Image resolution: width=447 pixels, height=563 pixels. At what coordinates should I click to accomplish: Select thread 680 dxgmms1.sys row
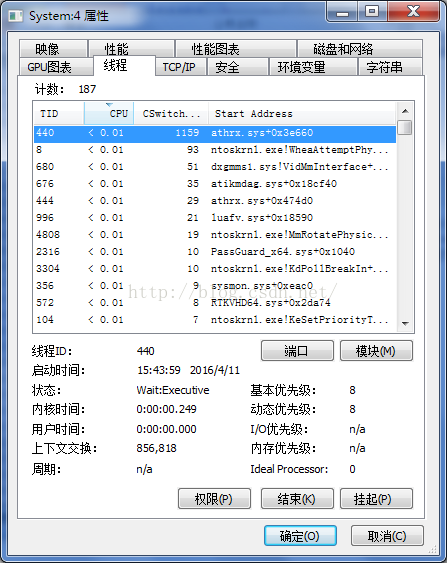(215, 167)
